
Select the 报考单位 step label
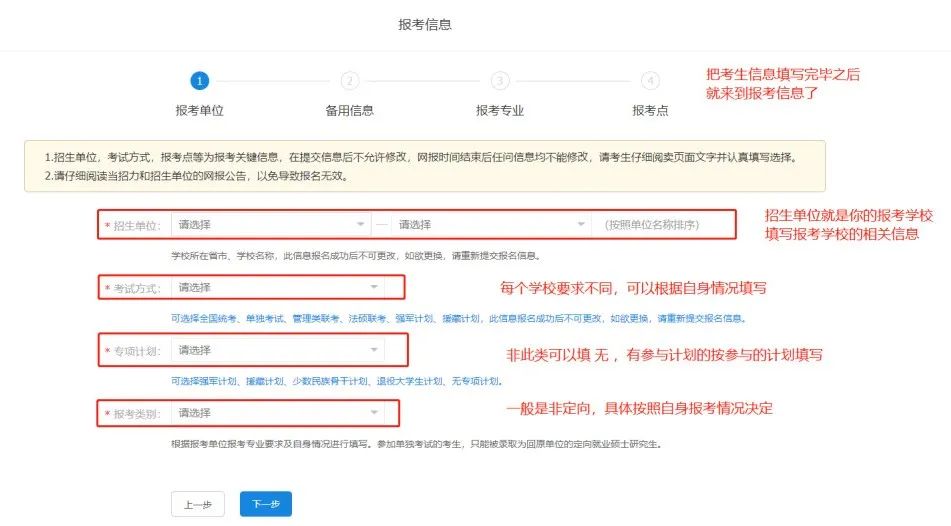(x=200, y=111)
